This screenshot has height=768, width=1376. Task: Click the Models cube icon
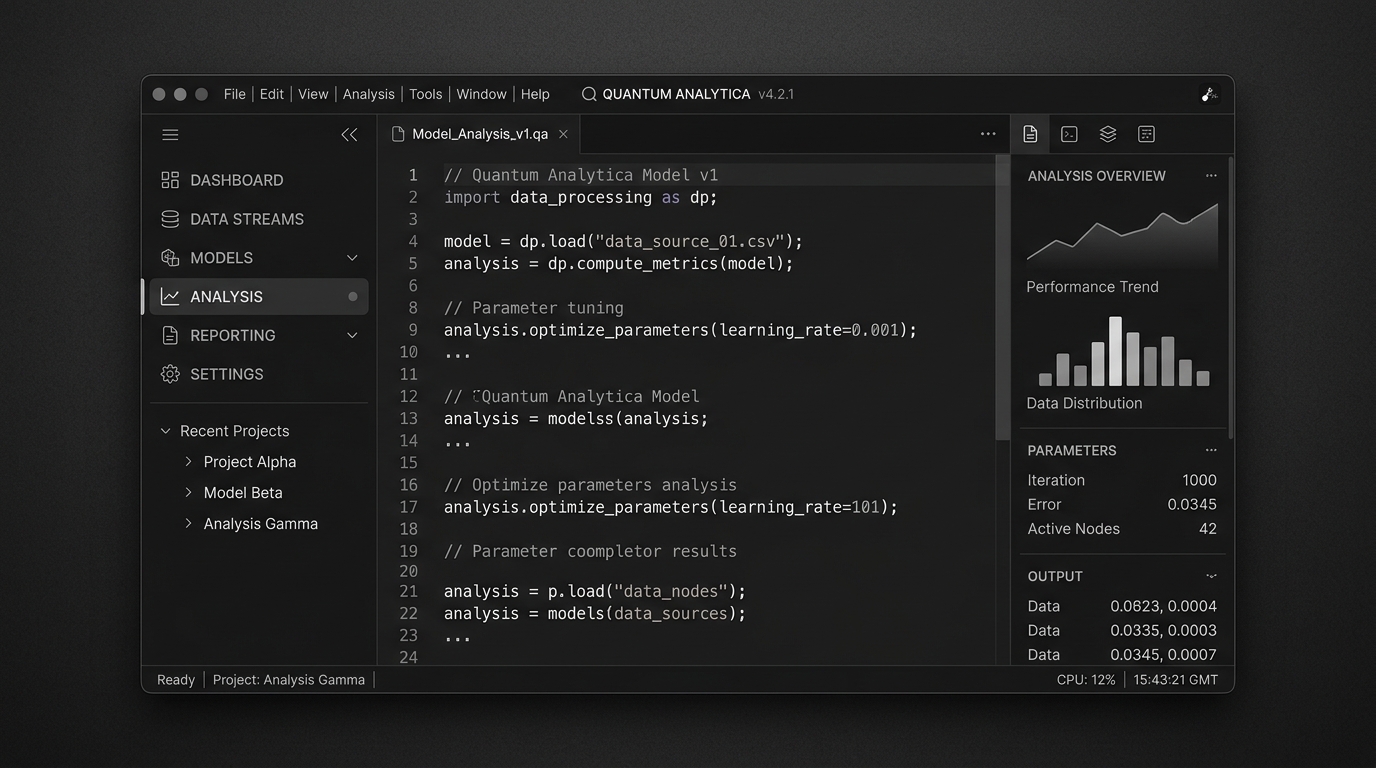click(170, 258)
